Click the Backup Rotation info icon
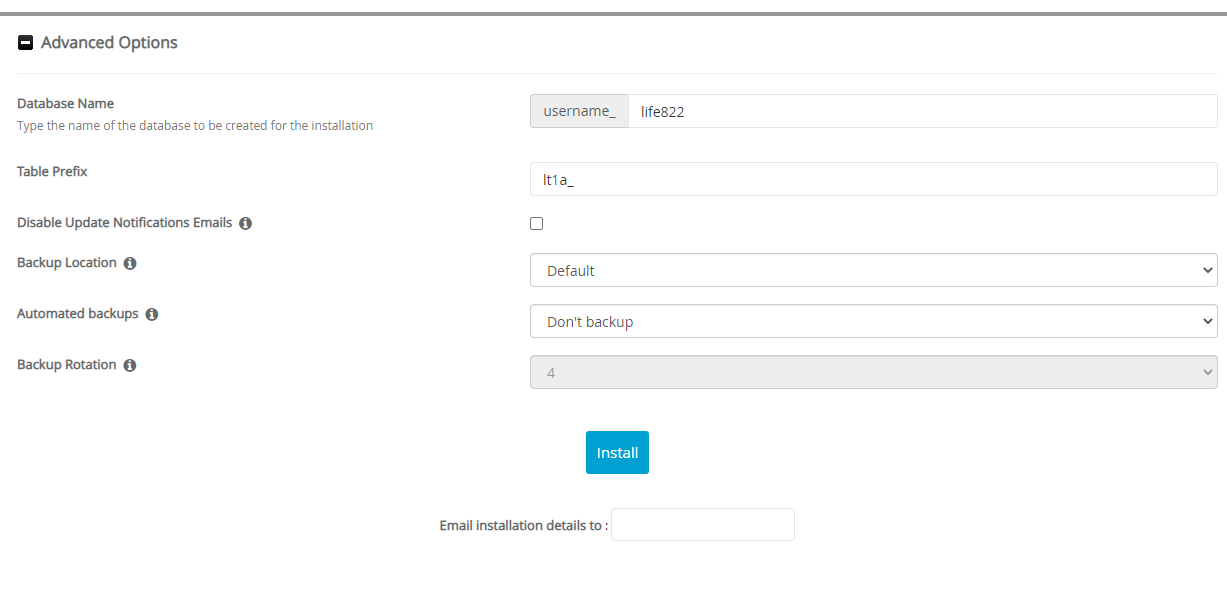The image size is (1227, 600). (130, 365)
